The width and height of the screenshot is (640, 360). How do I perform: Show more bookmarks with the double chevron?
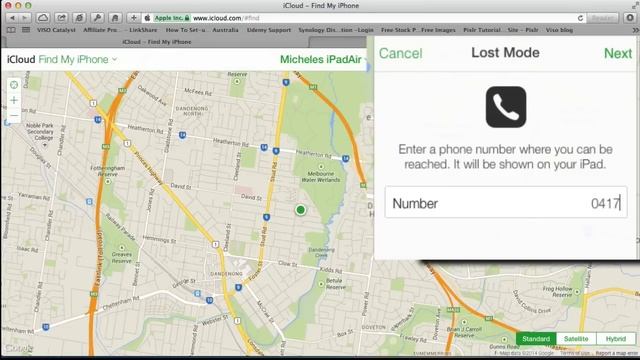click(x=635, y=30)
